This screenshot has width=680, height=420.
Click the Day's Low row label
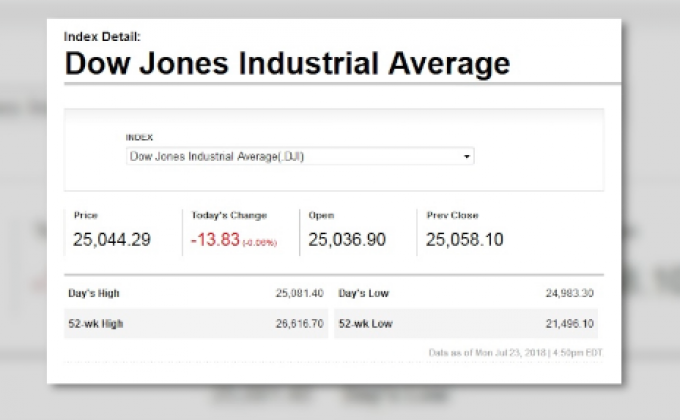(x=364, y=293)
